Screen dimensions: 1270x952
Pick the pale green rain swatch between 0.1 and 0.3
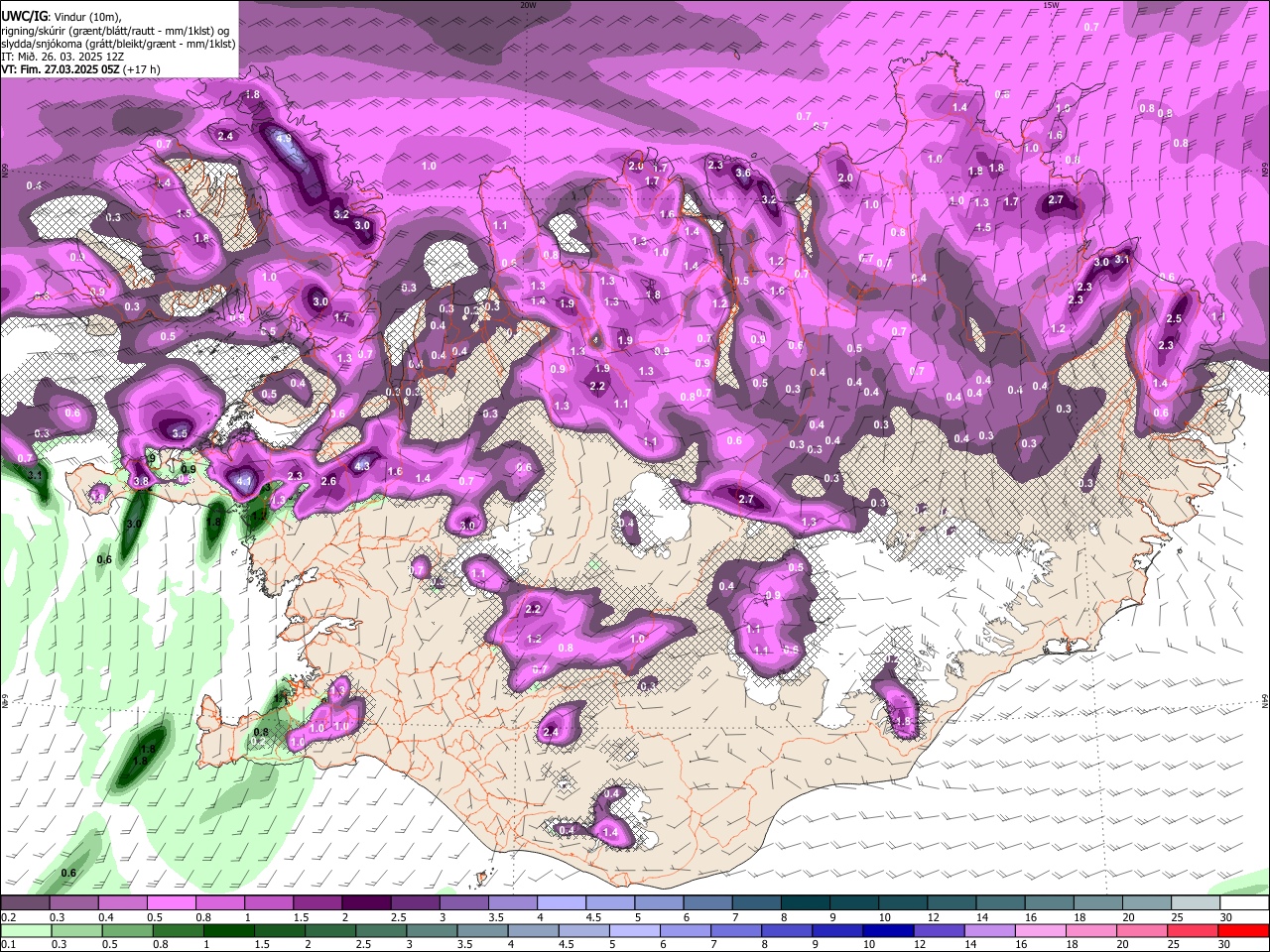[x=25, y=931]
